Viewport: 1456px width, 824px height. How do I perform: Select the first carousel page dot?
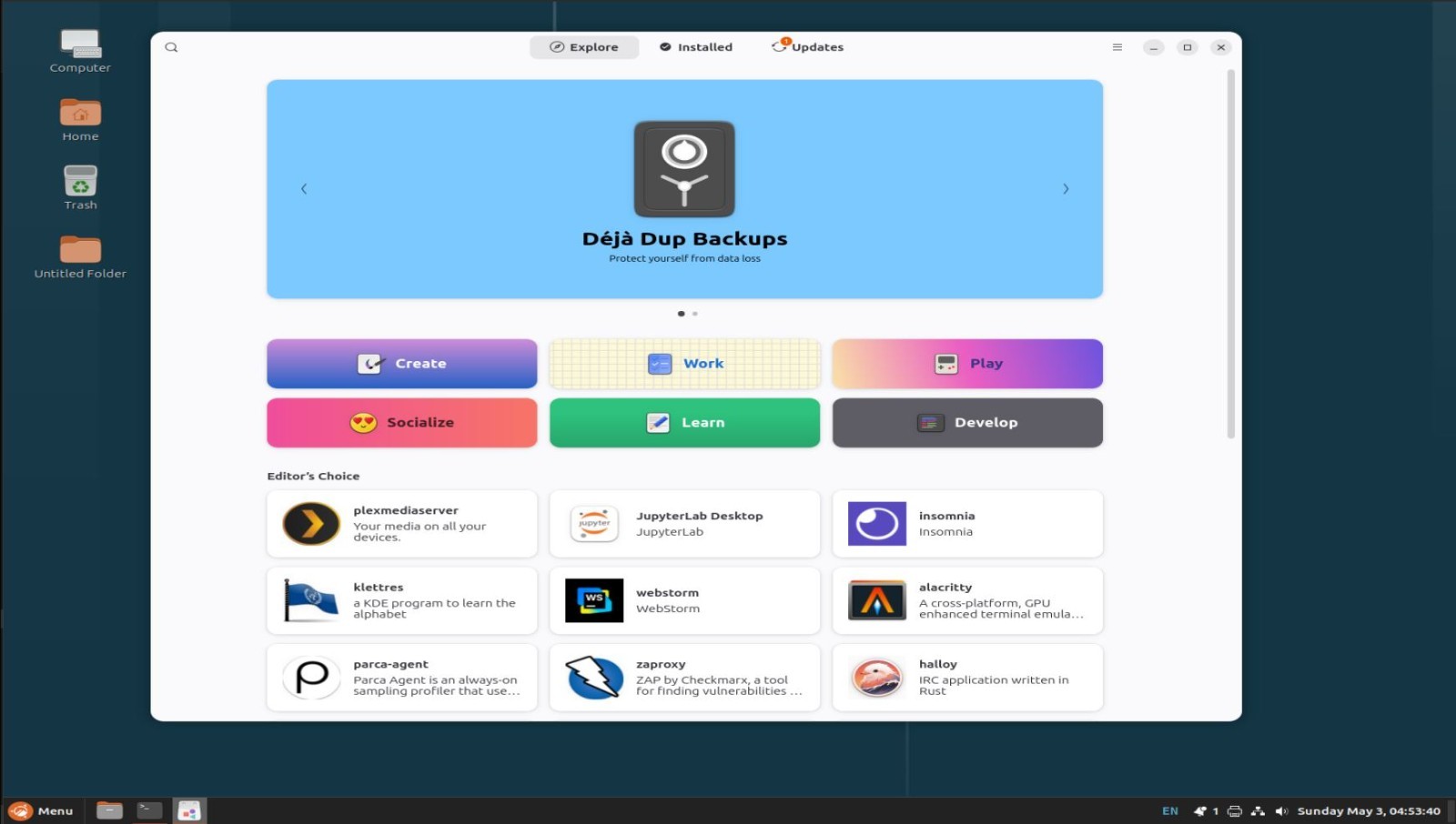pos(681,314)
